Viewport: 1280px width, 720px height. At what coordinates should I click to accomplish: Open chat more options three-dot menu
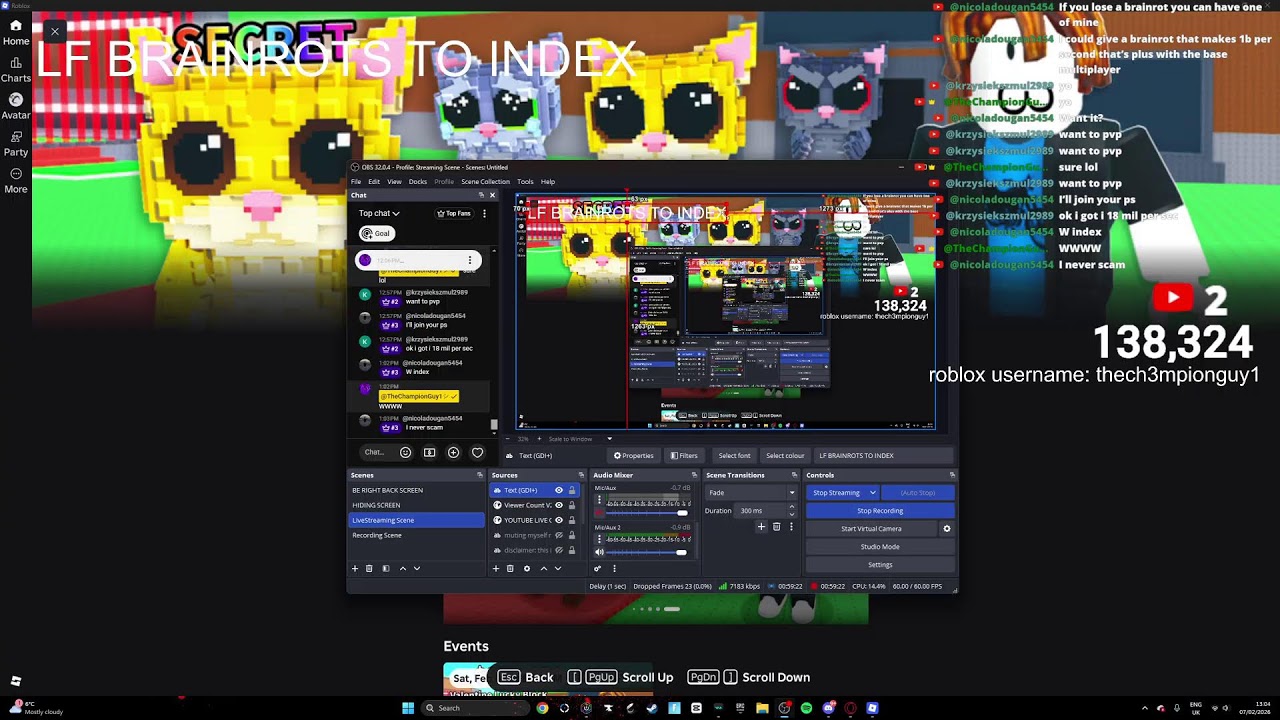[484, 213]
